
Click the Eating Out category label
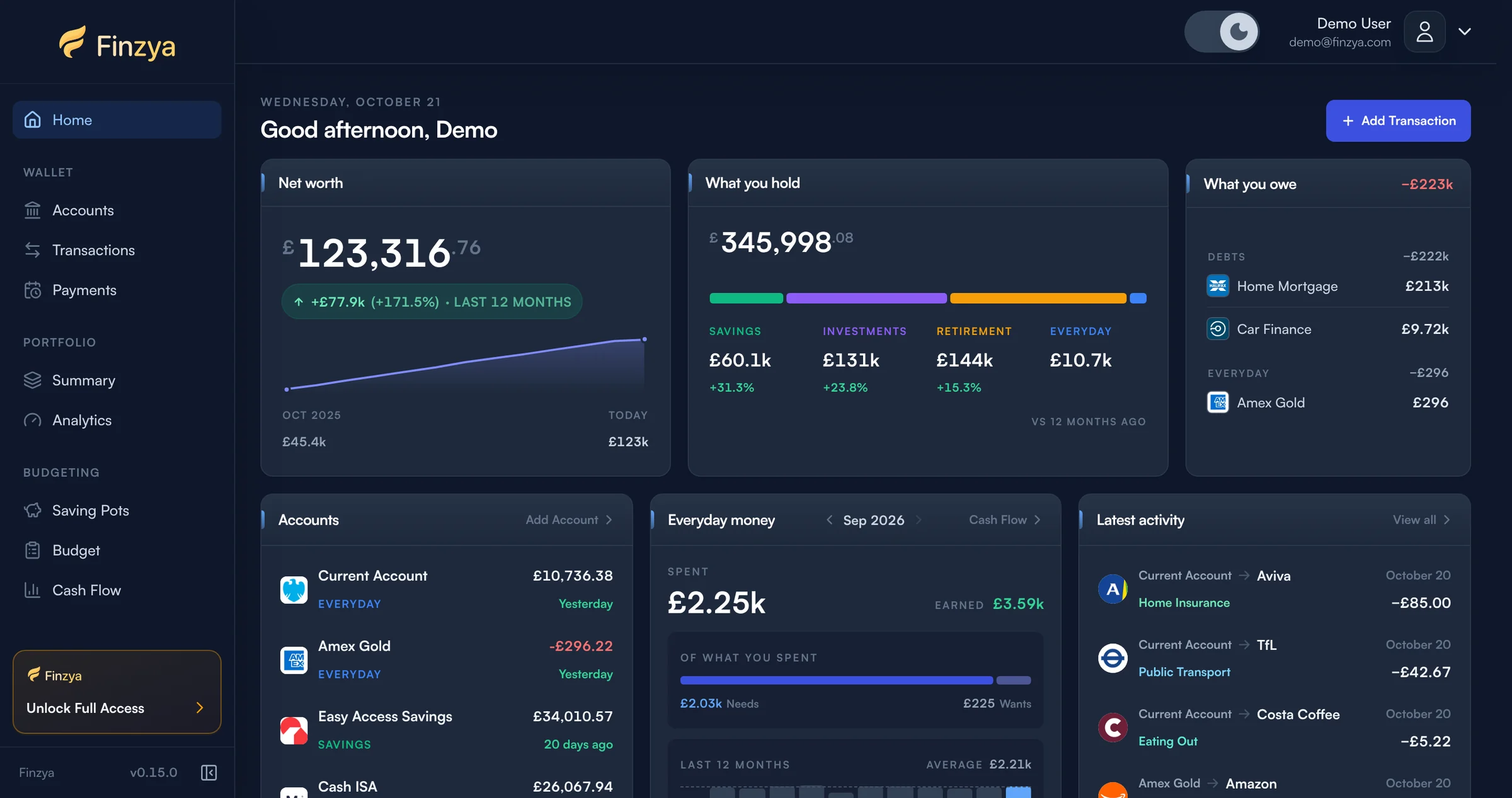(1167, 741)
